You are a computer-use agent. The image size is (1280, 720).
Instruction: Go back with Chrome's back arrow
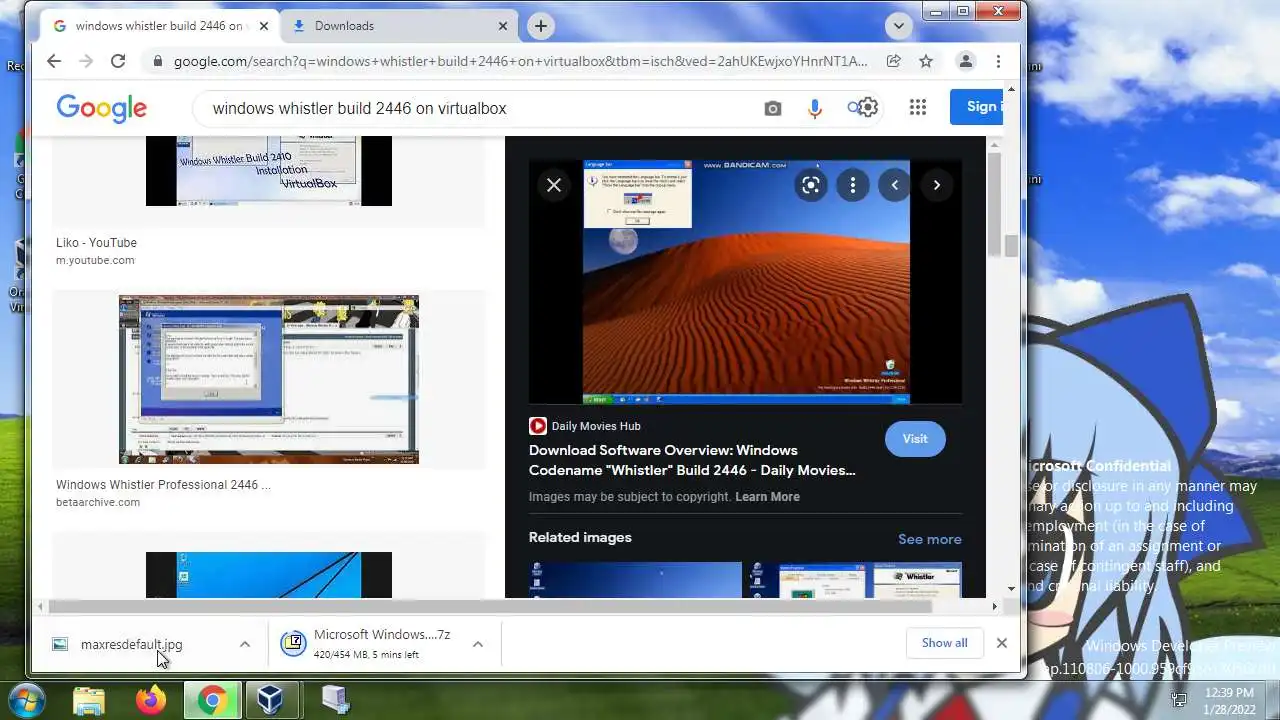pyautogui.click(x=54, y=61)
